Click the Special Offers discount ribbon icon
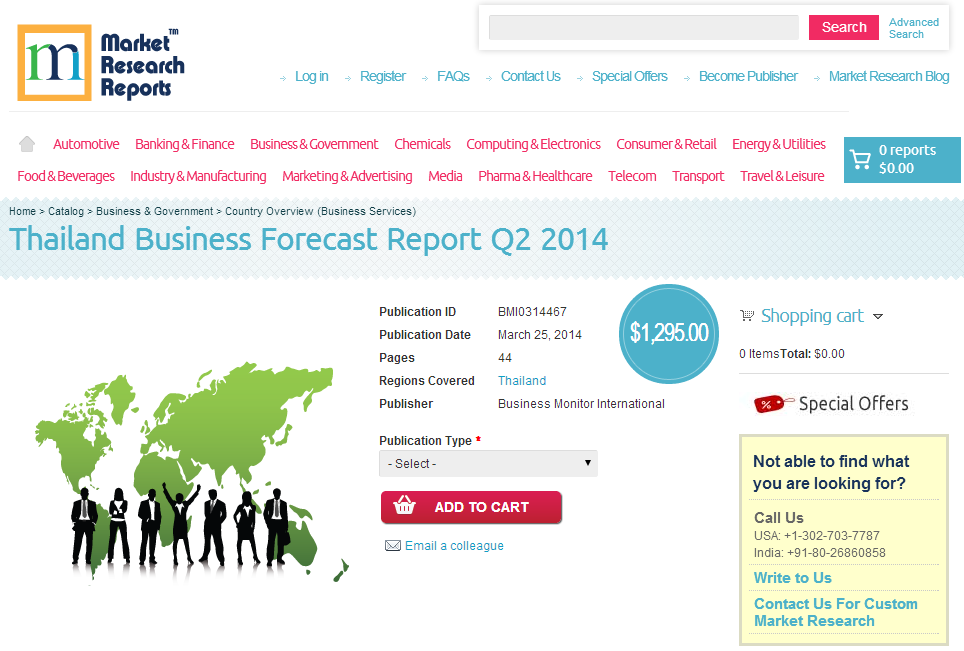The height and width of the screenshot is (651, 964). pyautogui.click(x=770, y=402)
